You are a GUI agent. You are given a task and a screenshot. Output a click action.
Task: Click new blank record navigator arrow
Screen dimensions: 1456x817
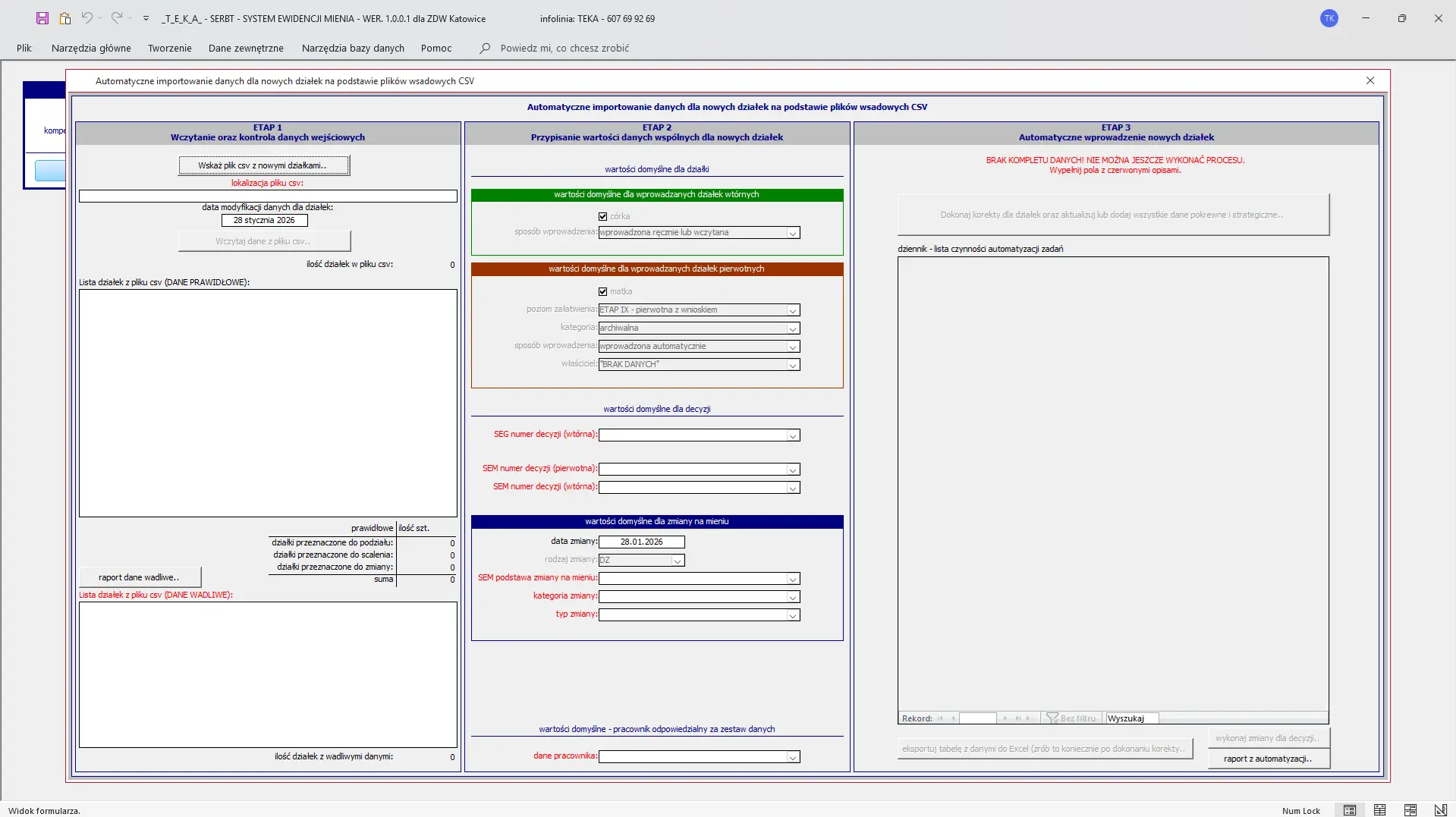[1030, 718]
